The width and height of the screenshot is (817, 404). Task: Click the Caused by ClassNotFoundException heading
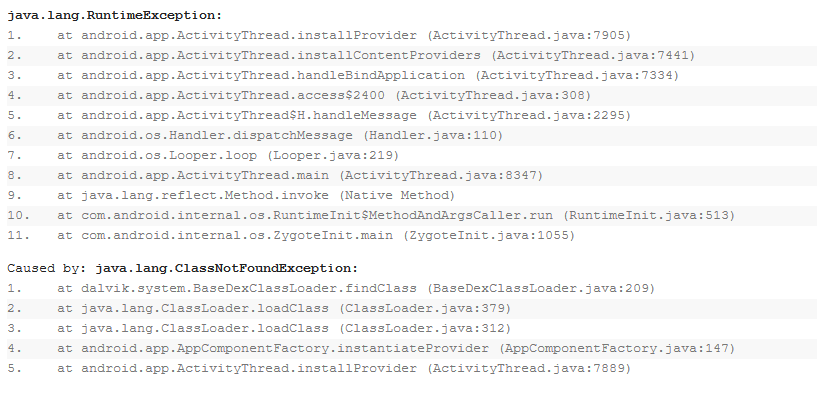[183, 268]
